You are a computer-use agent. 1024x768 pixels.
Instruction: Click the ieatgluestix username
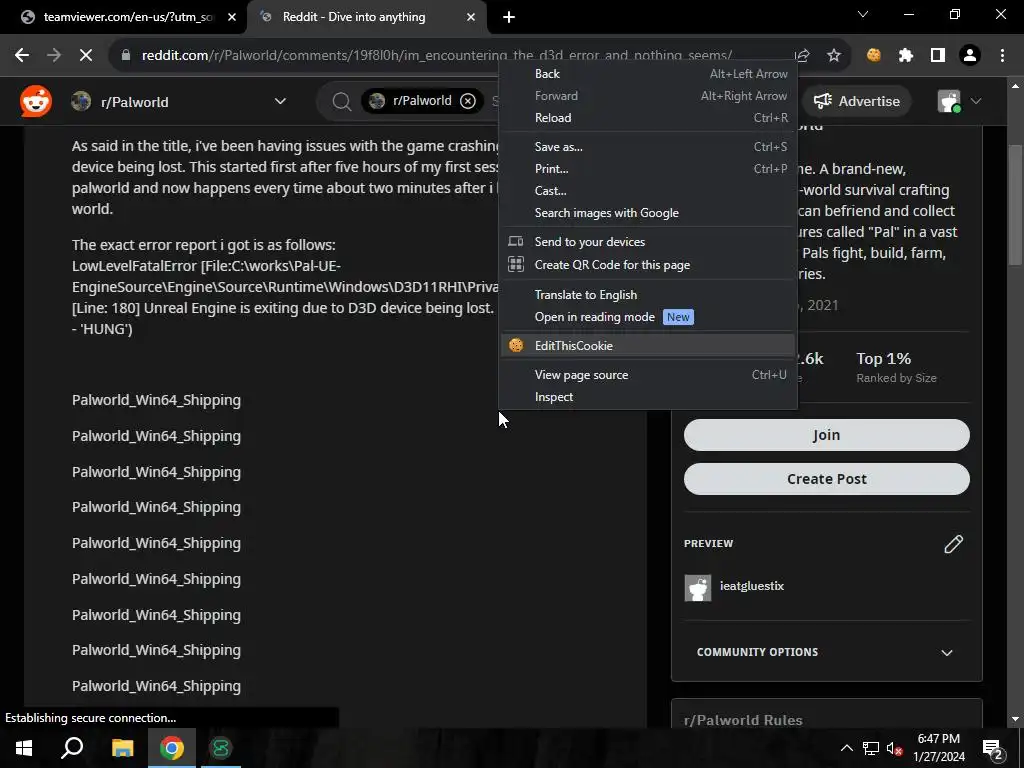pos(752,586)
